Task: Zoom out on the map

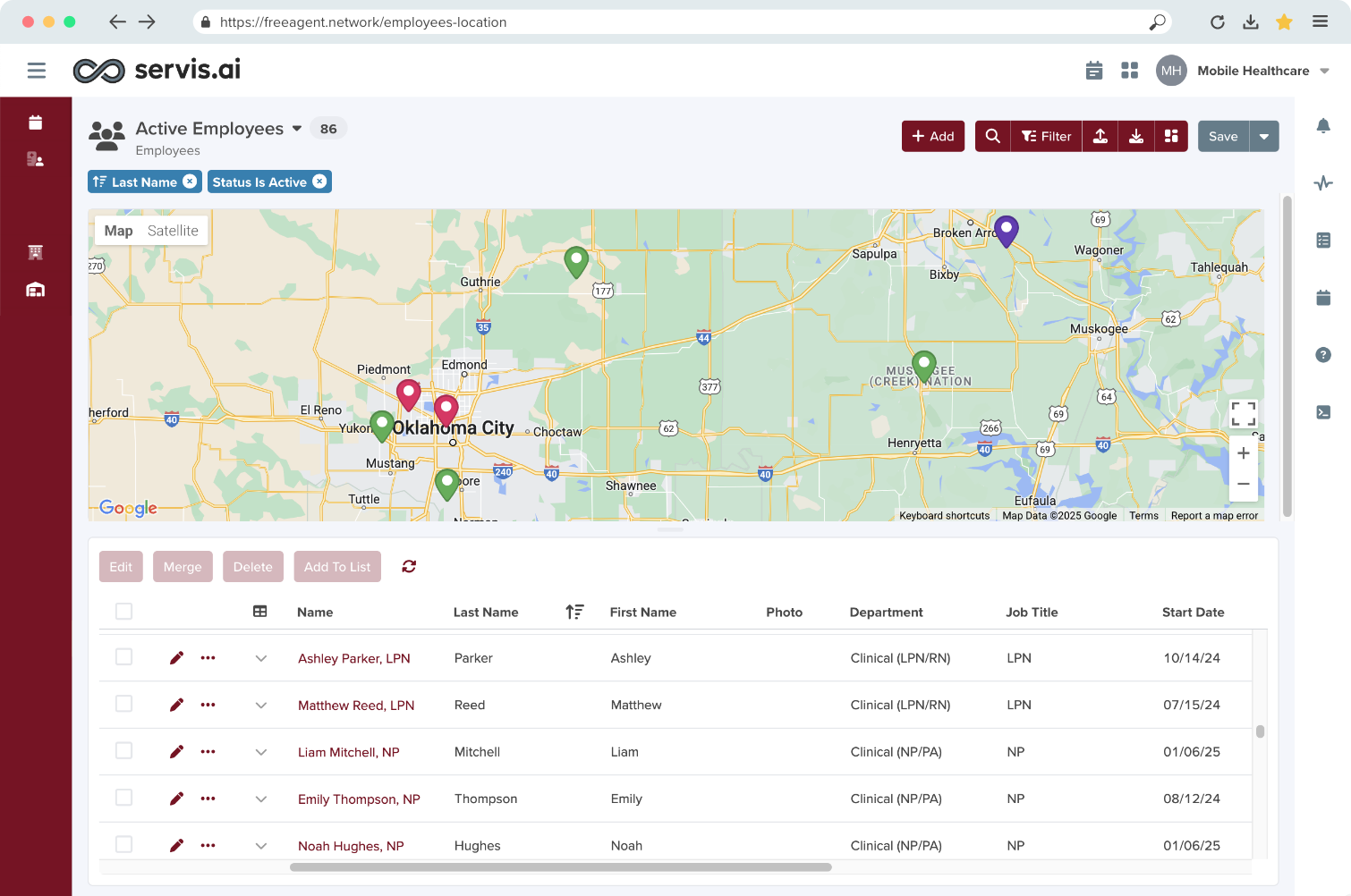Action: [x=1243, y=484]
